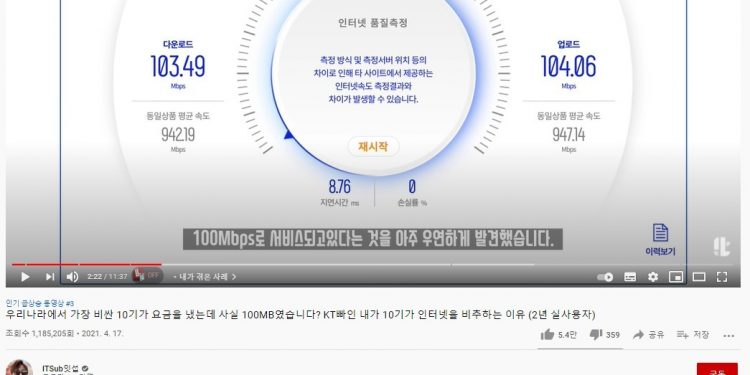Viewport: 750px width, 375px height.
Task: Open the channel avatar thumbnail
Action: pos(19,367)
